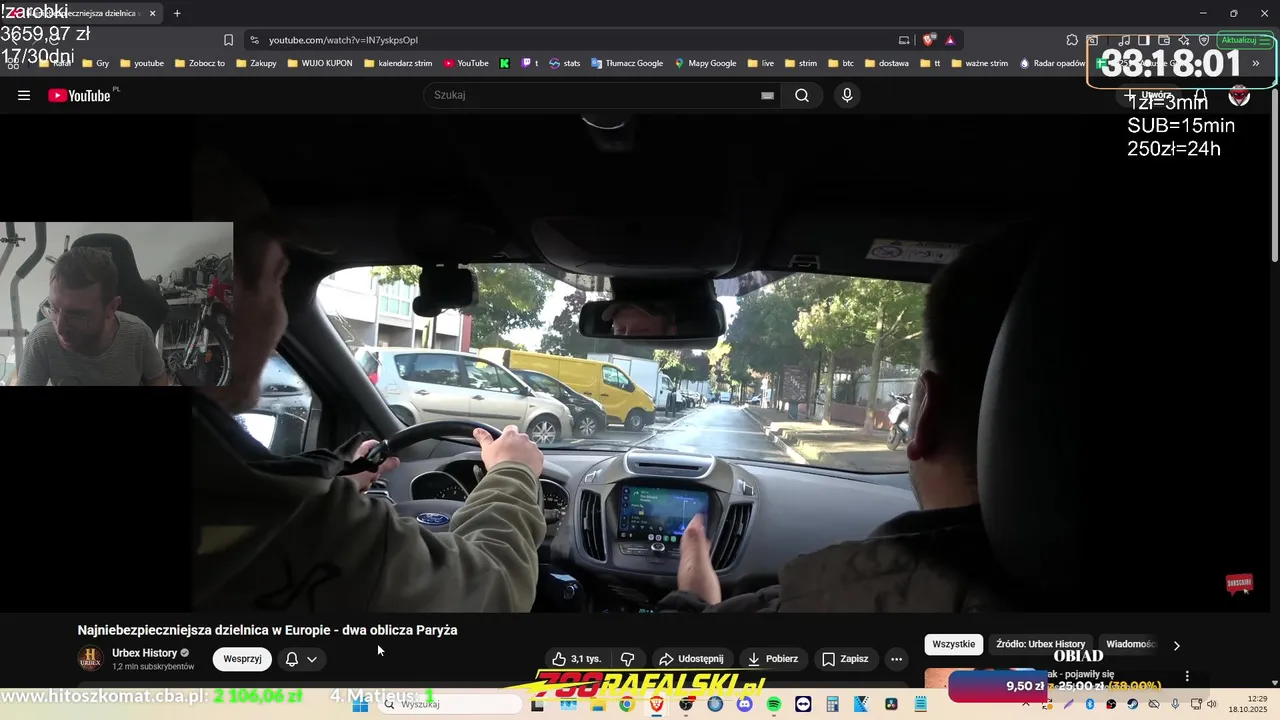Show more filter chips with the arrow
The width and height of the screenshot is (1280, 720).
1176,645
